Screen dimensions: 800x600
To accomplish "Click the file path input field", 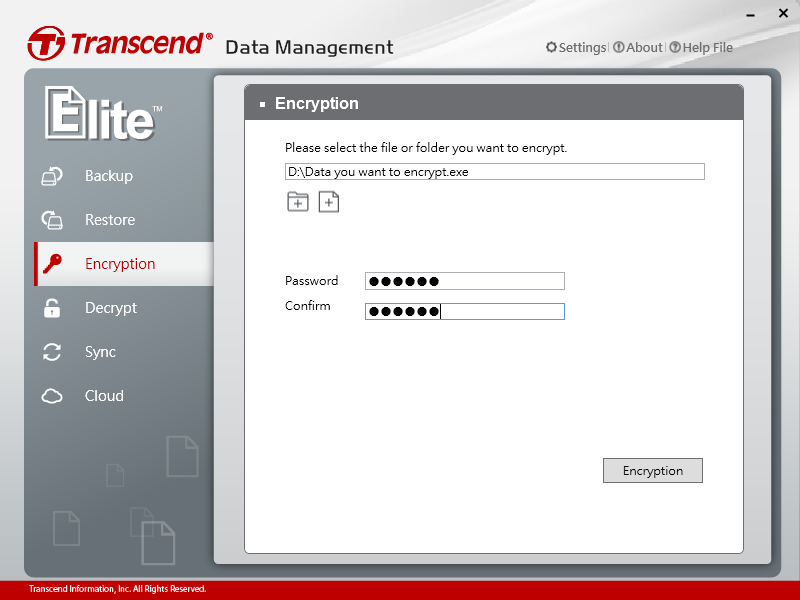I will 494,172.
